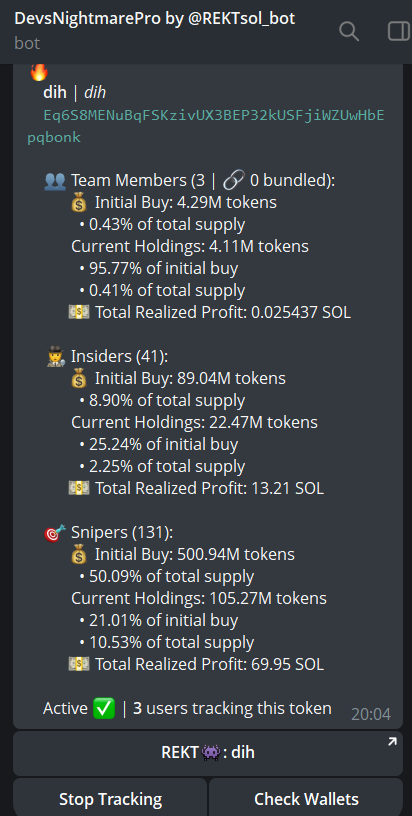Click the cash emoji by Insiders Realized Profit
412x816 pixels.
[79, 488]
